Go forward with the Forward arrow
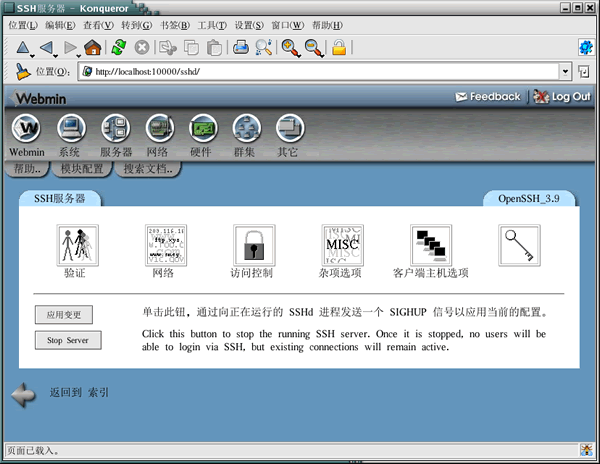This screenshot has width=600, height=464. (x=70, y=48)
